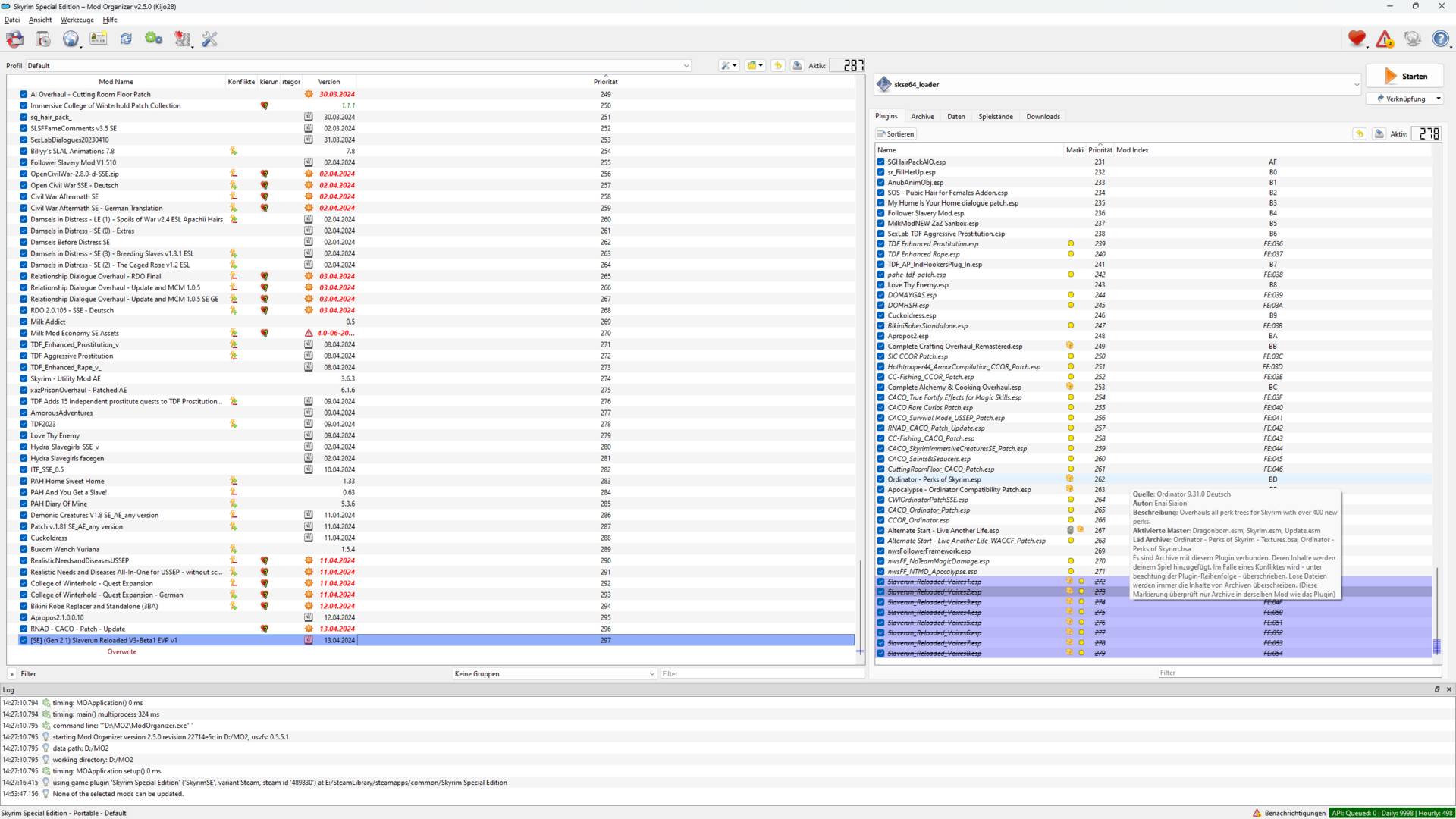Viewport: 1456px width, 819px height.
Task: Open the profiles configuration icon
Action: click(99, 39)
